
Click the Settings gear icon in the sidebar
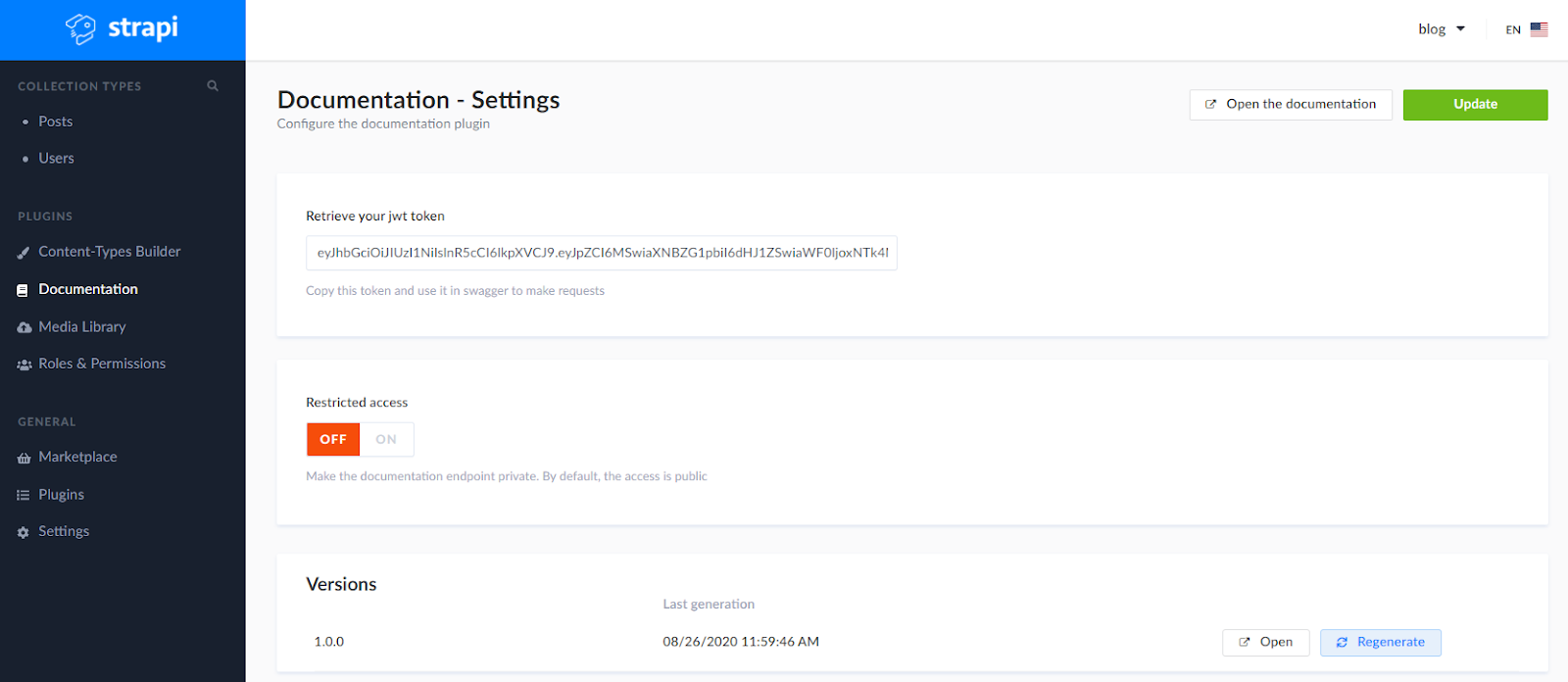pos(24,532)
